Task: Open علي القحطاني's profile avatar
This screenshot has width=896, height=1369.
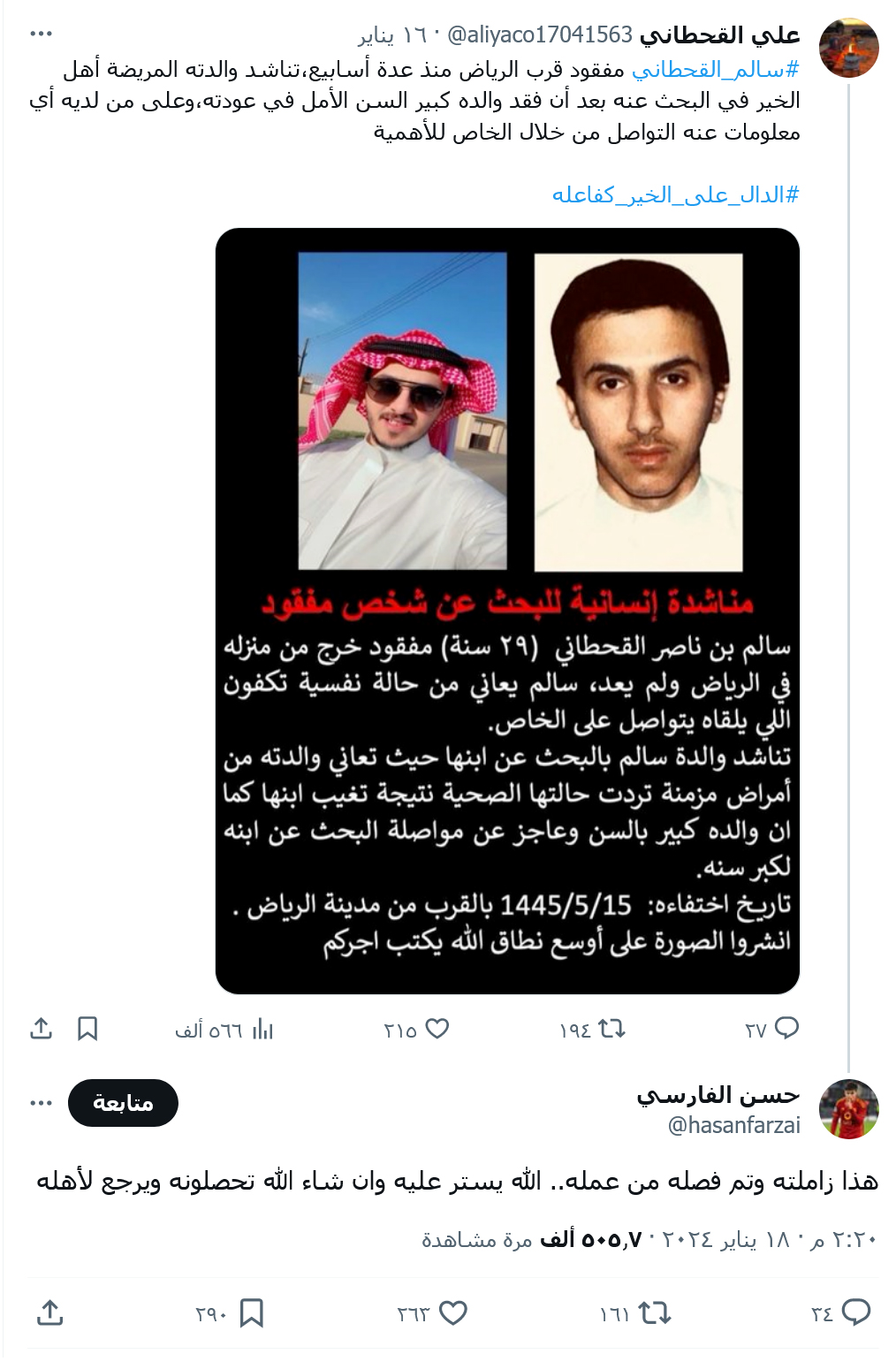Action: tap(848, 48)
